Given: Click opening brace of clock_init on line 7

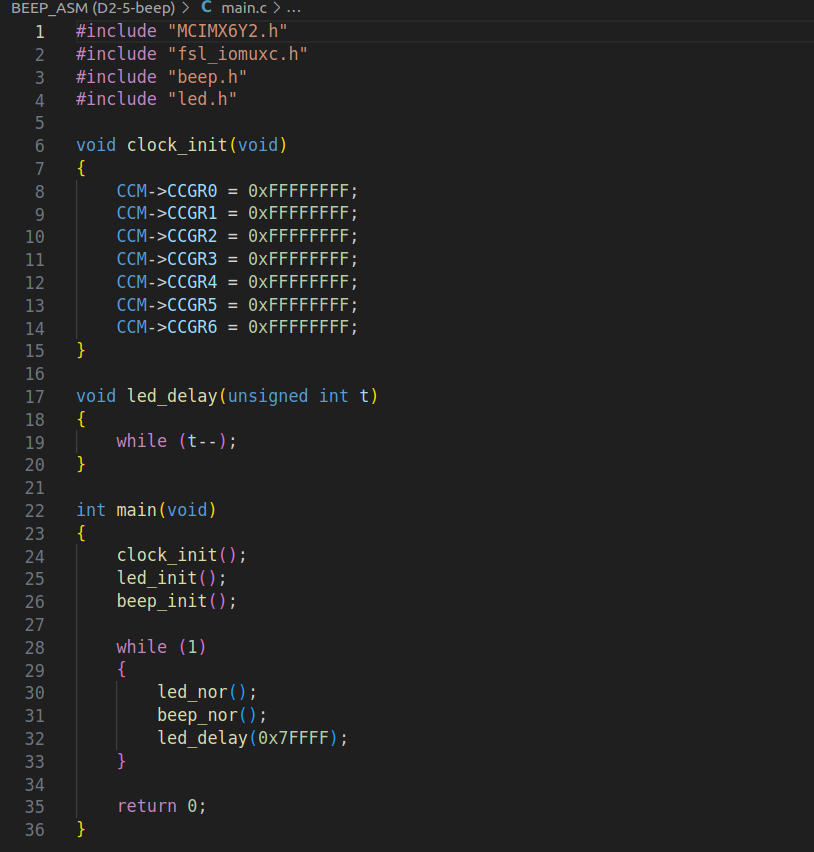Looking at the screenshot, I should (x=81, y=168).
